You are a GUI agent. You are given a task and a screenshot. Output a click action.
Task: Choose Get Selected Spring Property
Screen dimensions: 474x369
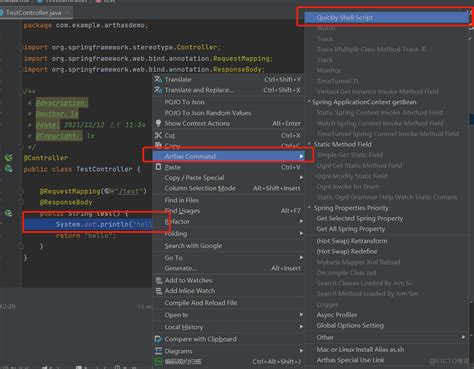[x=360, y=219]
